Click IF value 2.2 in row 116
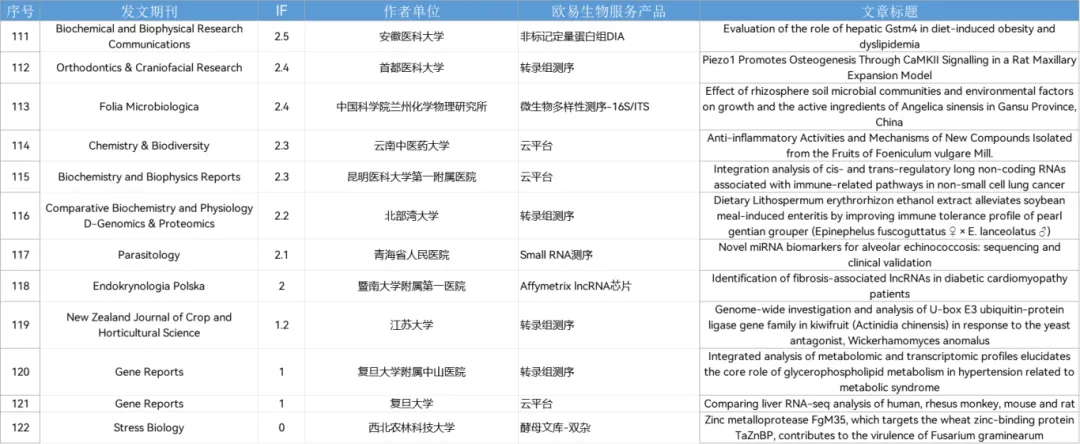The image size is (1080, 444). click(281, 216)
